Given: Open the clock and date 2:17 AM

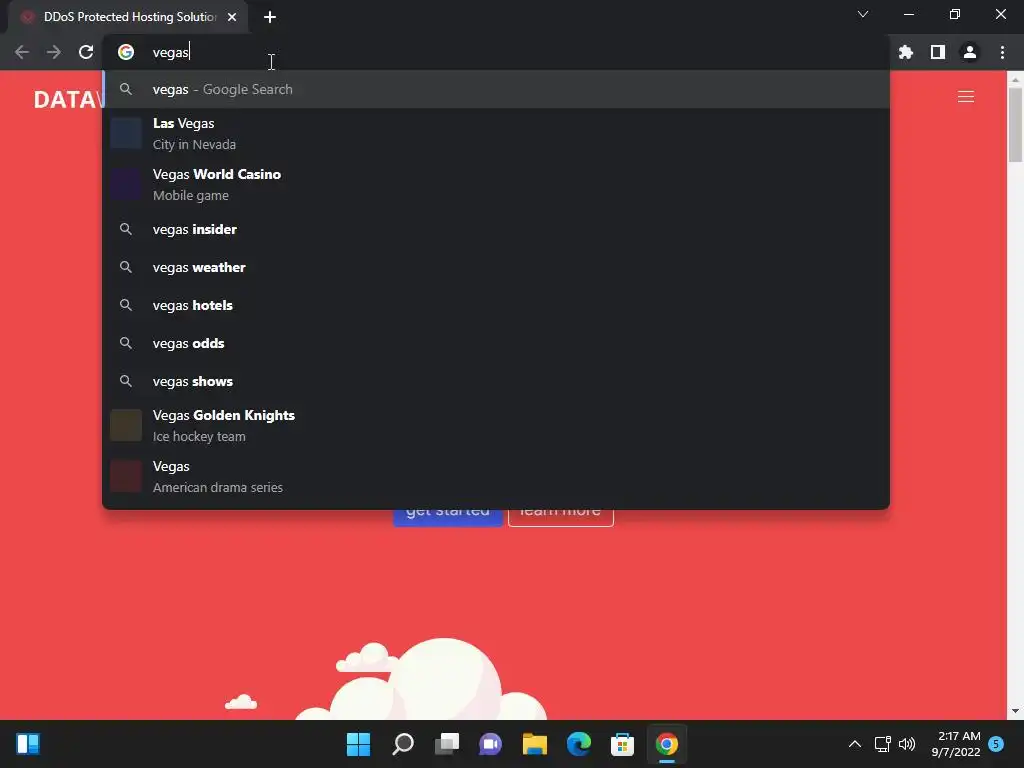Looking at the screenshot, I should [956, 744].
